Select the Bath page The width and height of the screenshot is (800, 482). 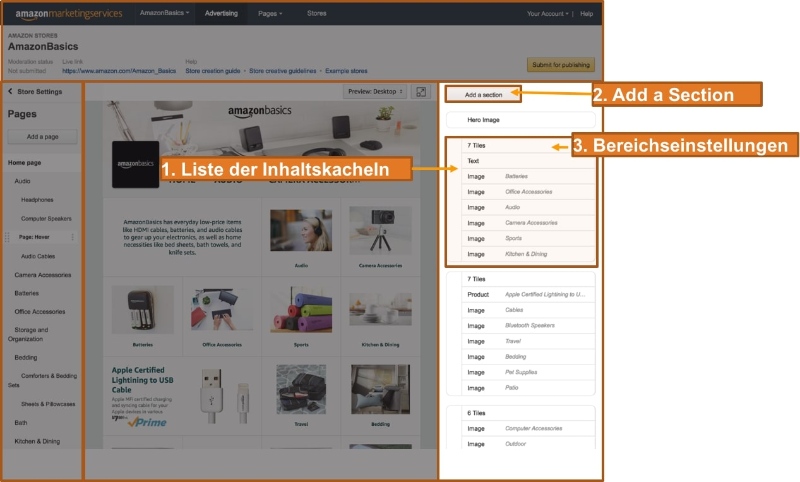tap(21, 423)
